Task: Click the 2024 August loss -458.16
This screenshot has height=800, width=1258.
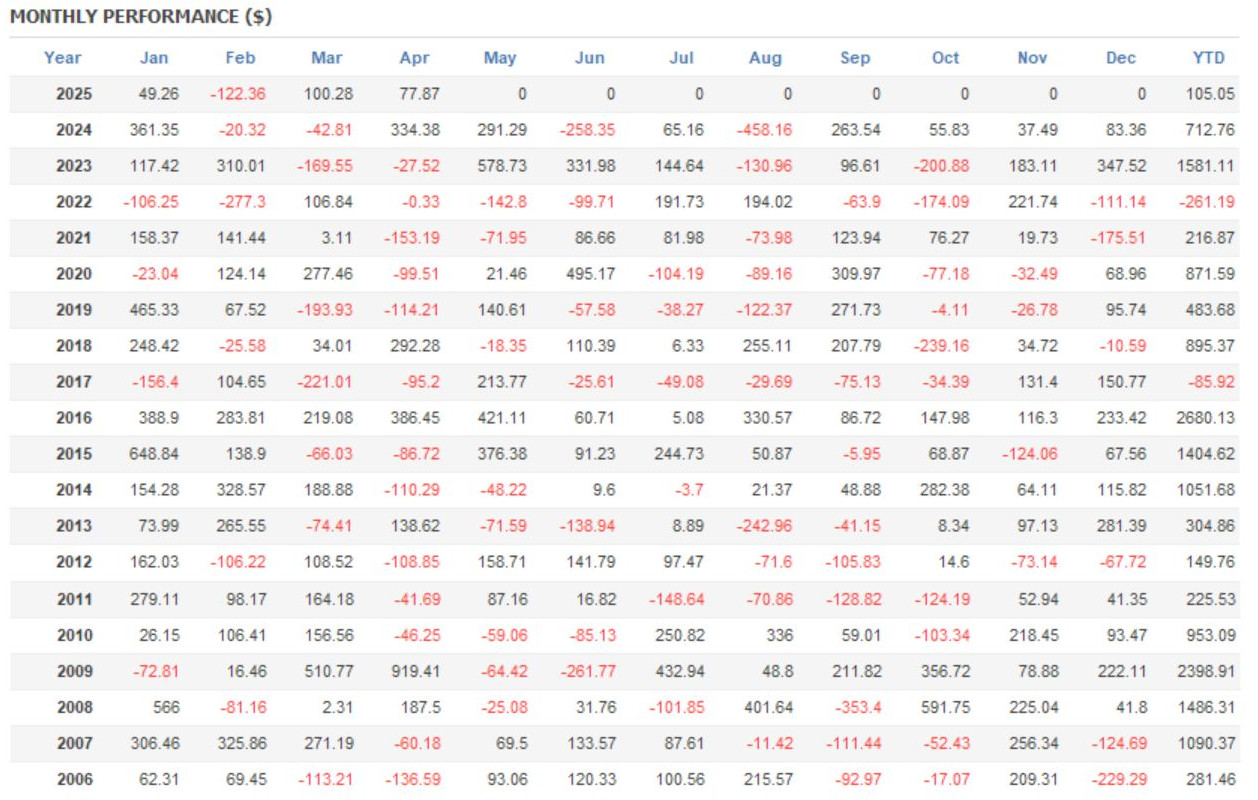Action: coord(765,130)
